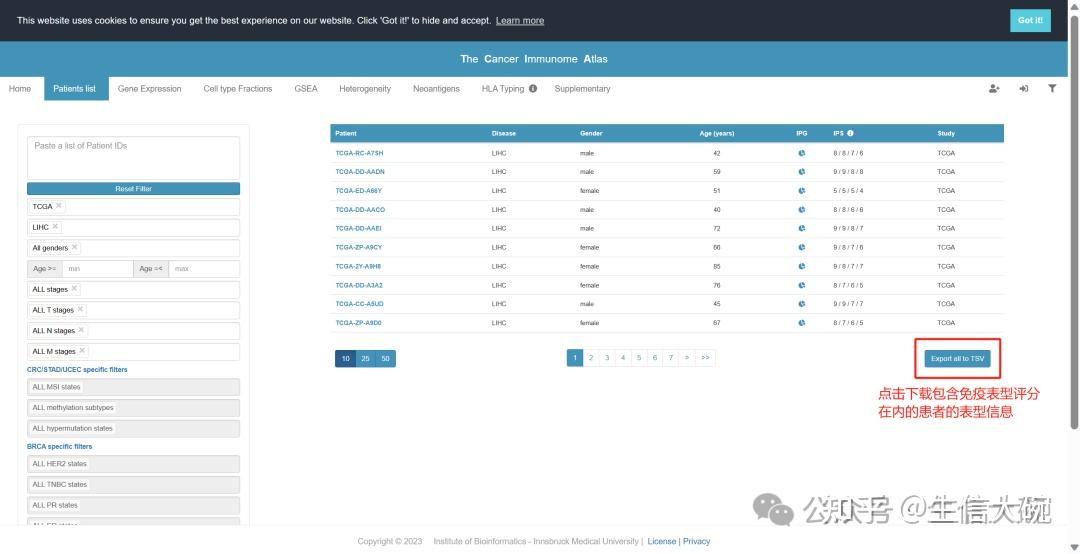
Task: Remove the ALL M stages tag
Action: (82, 350)
